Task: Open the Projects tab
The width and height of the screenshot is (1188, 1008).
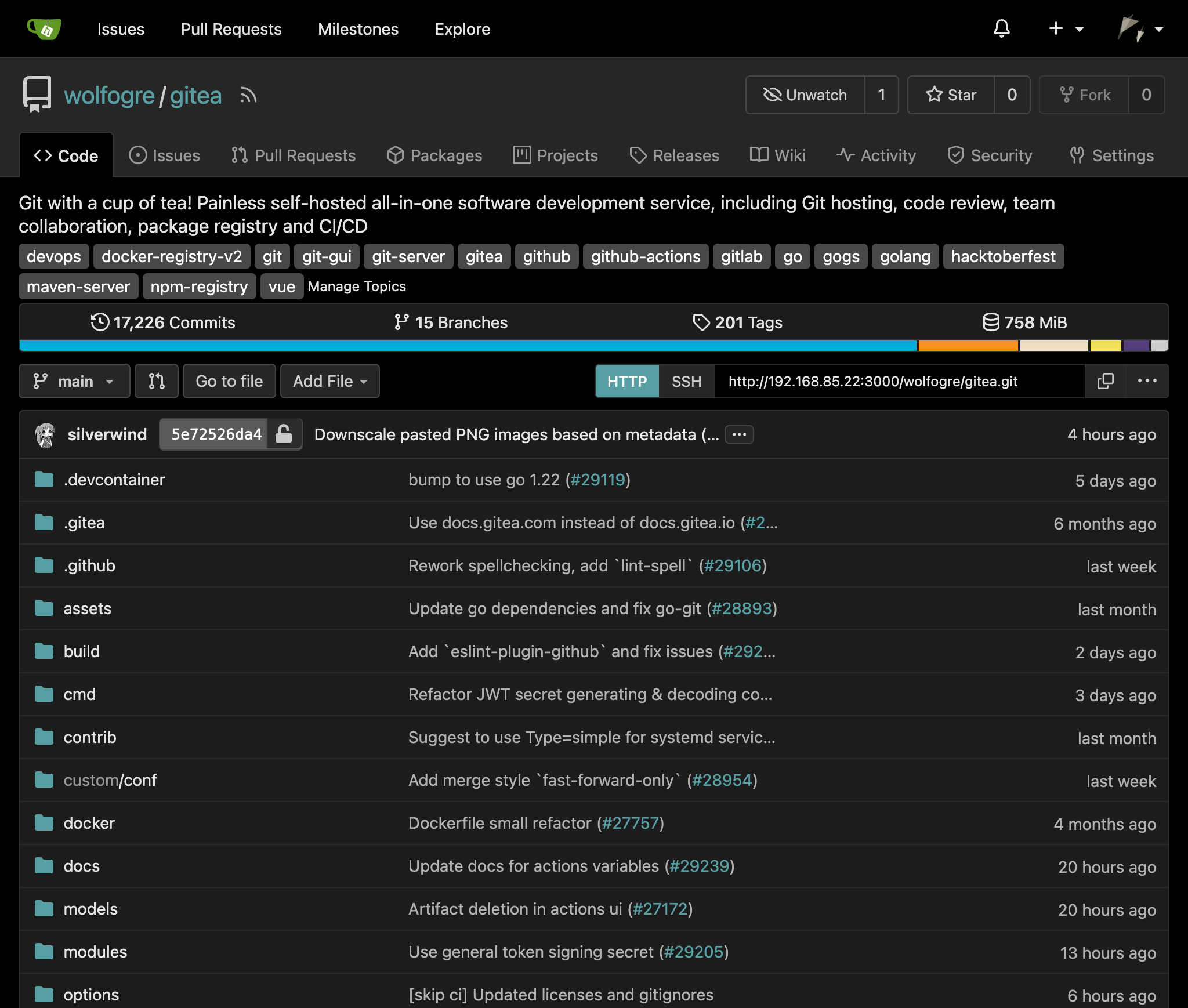Action: pyautogui.click(x=555, y=155)
